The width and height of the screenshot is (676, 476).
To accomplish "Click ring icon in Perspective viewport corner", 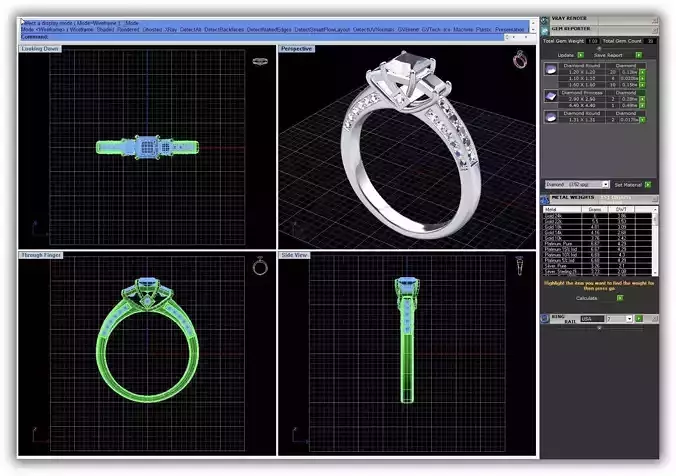I will click(520, 59).
